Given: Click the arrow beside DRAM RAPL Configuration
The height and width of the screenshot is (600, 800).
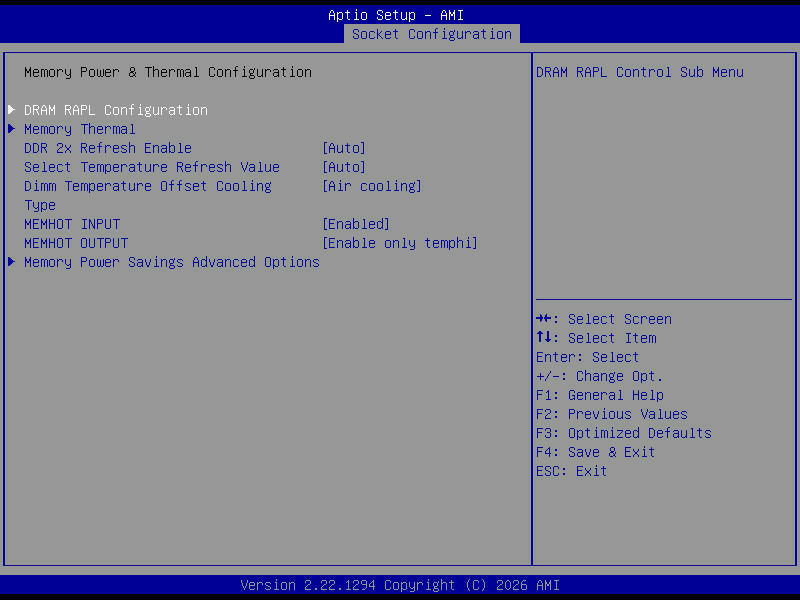Looking at the screenshot, I should pyautogui.click(x=12, y=110).
